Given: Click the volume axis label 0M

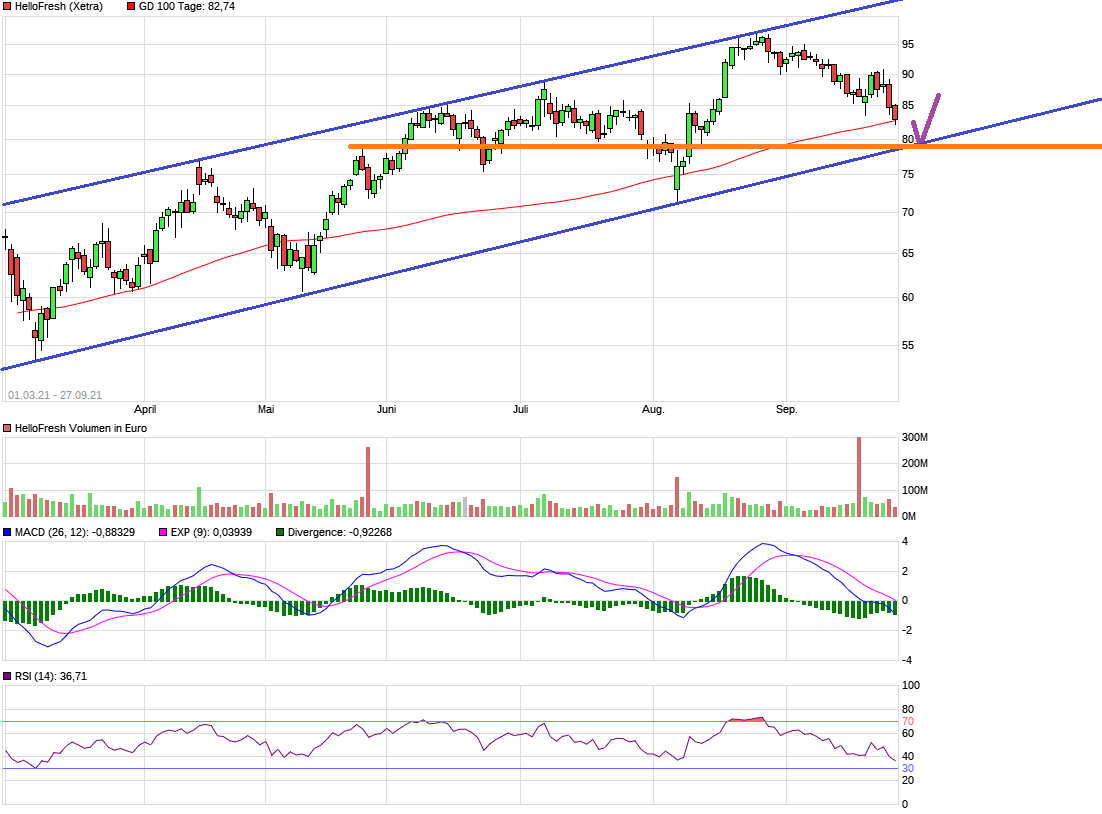Looking at the screenshot, I should pos(909,517).
